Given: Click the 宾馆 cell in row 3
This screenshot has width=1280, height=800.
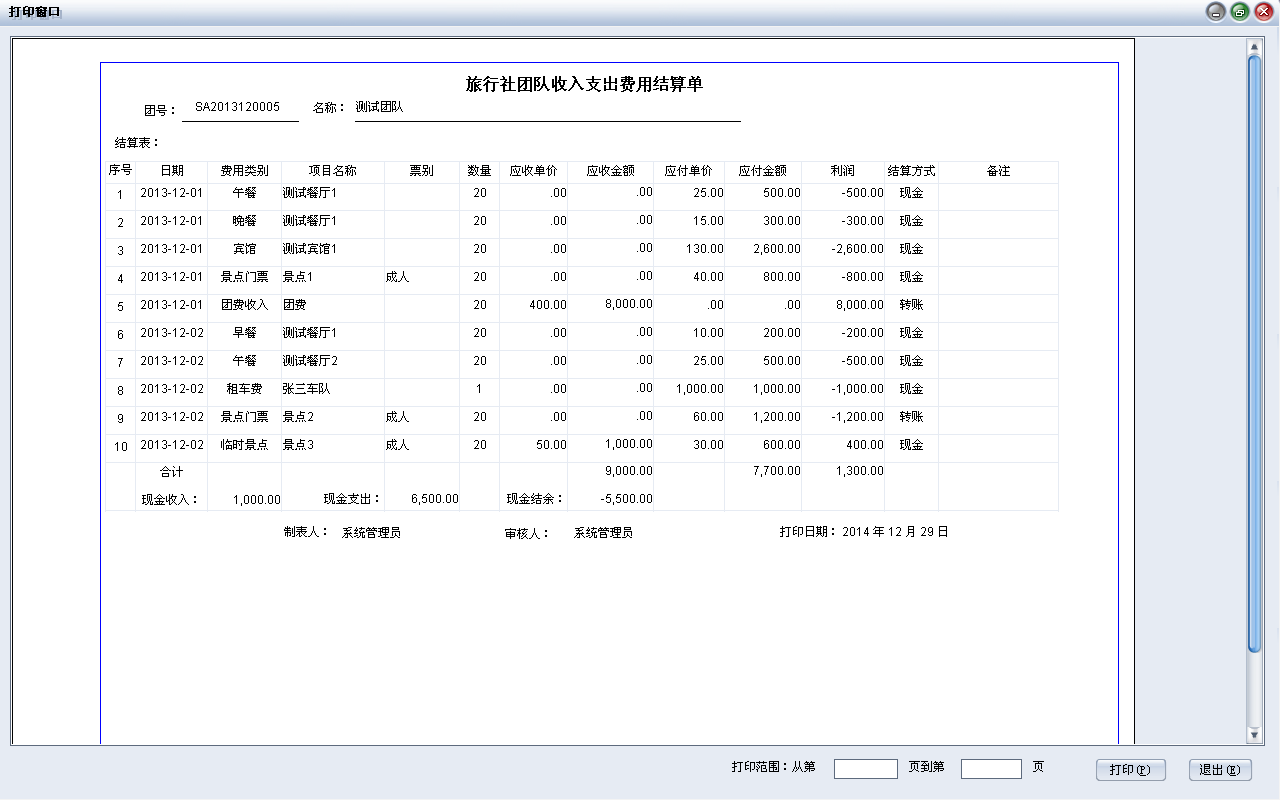Looking at the screenshot, I should point(245,249).
